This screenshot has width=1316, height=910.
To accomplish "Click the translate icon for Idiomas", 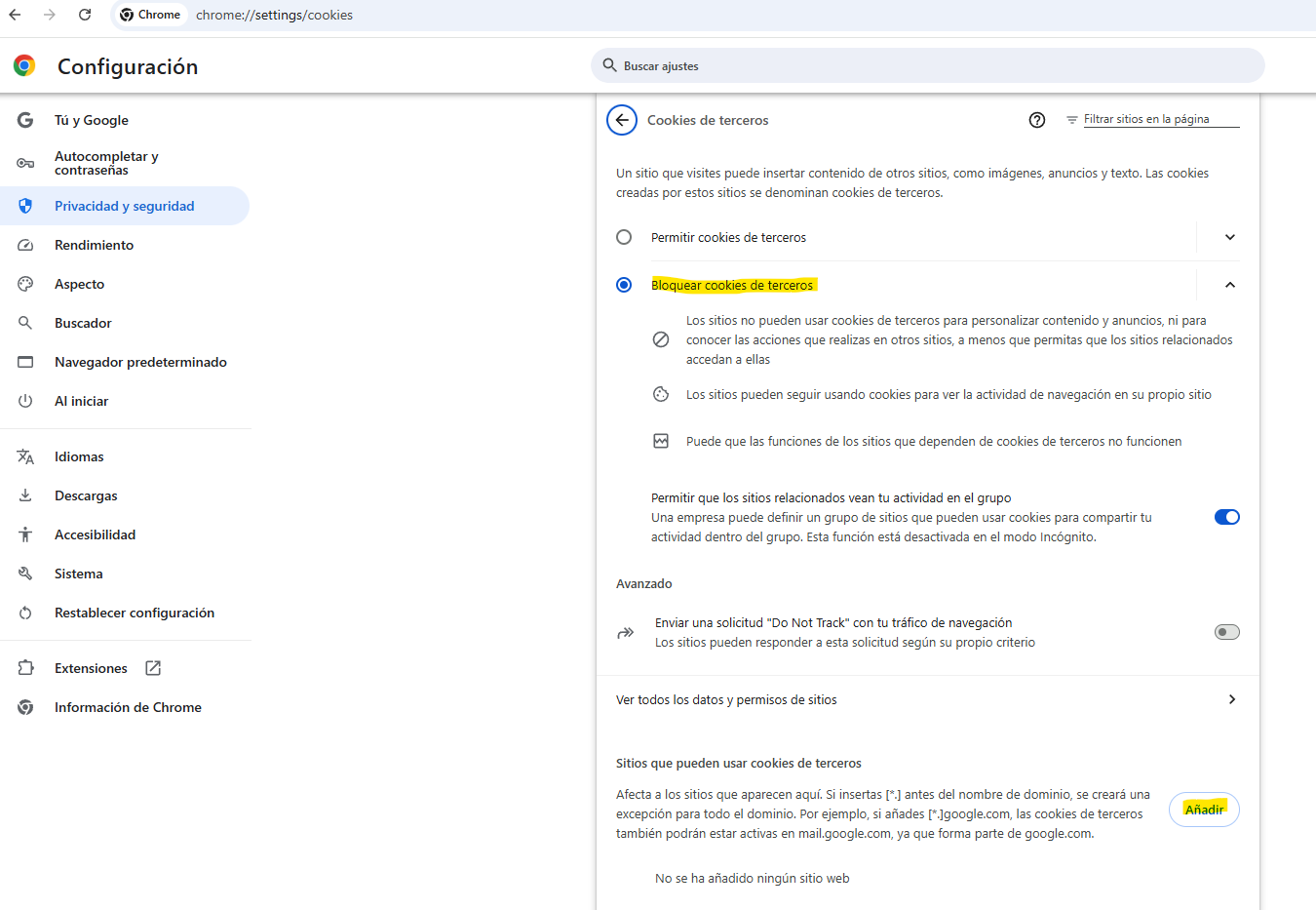I will pos(25,456).
